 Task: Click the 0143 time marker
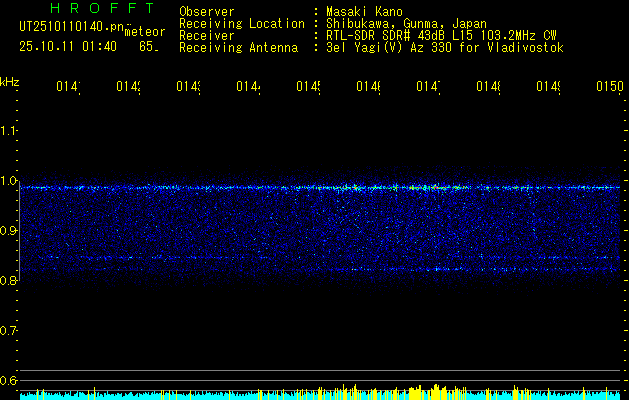(x=188, y=87)
